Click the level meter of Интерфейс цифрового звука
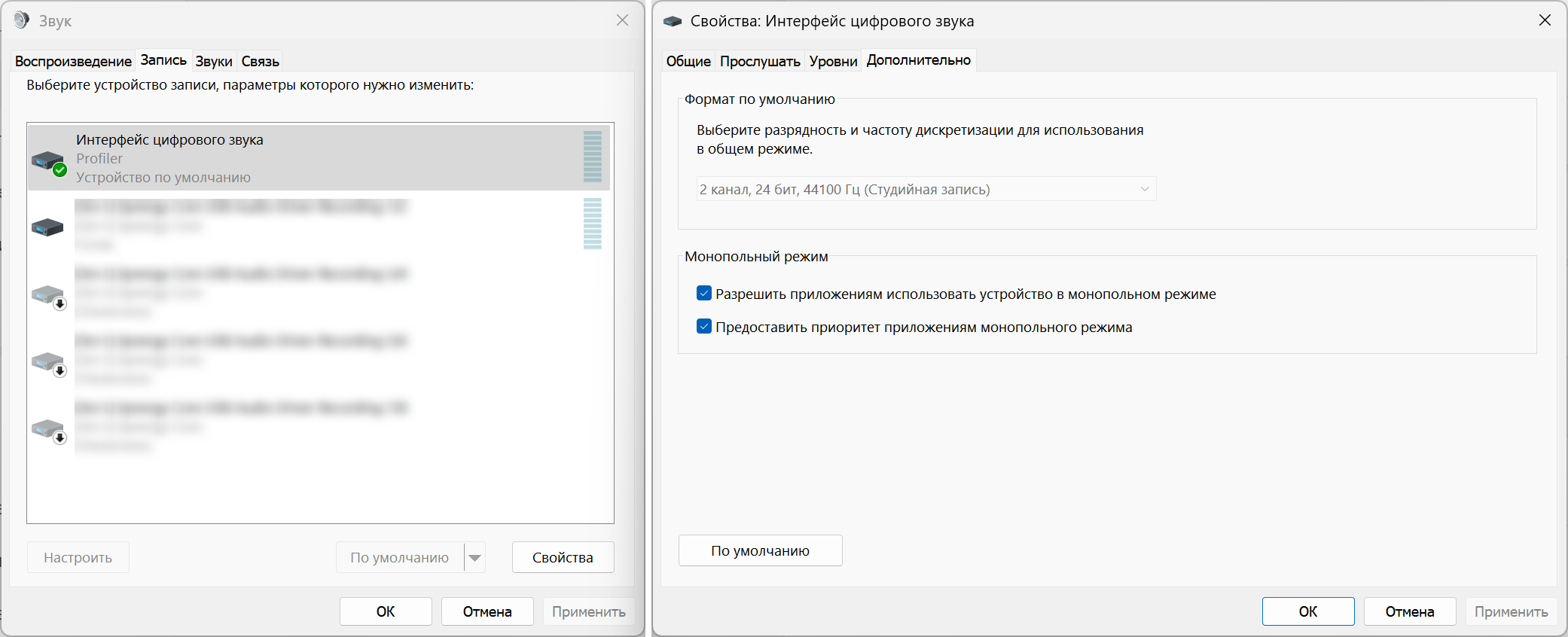Screen dimensions: 1568x637 (592, 157)
